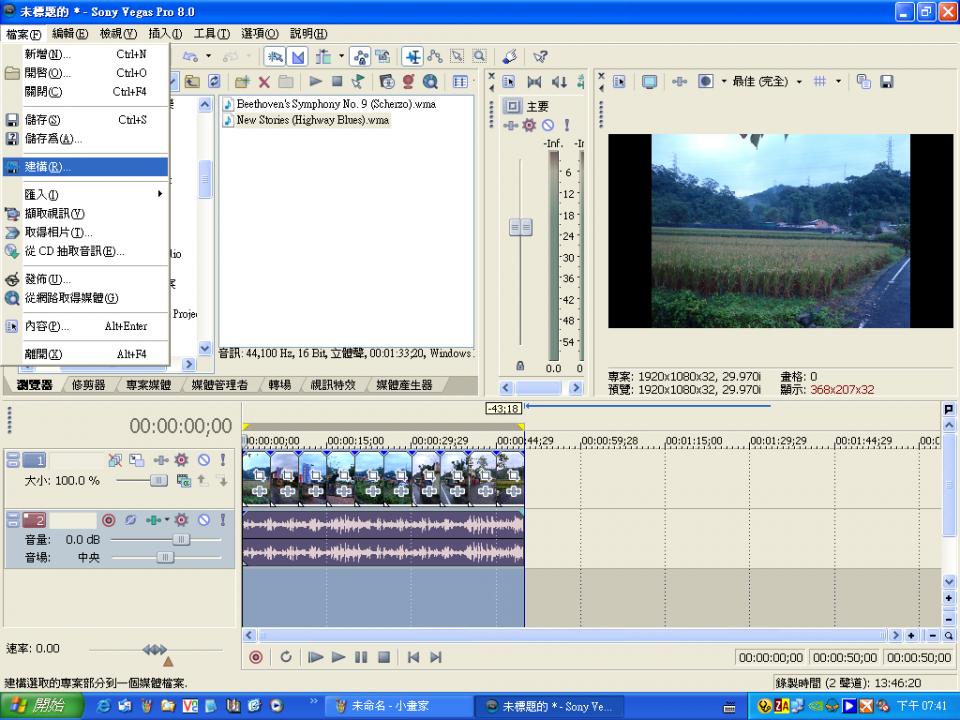The height and width of the screenshot is (720, 960).
Task: Click the record button in transport bar
Action: pos(256,657)
